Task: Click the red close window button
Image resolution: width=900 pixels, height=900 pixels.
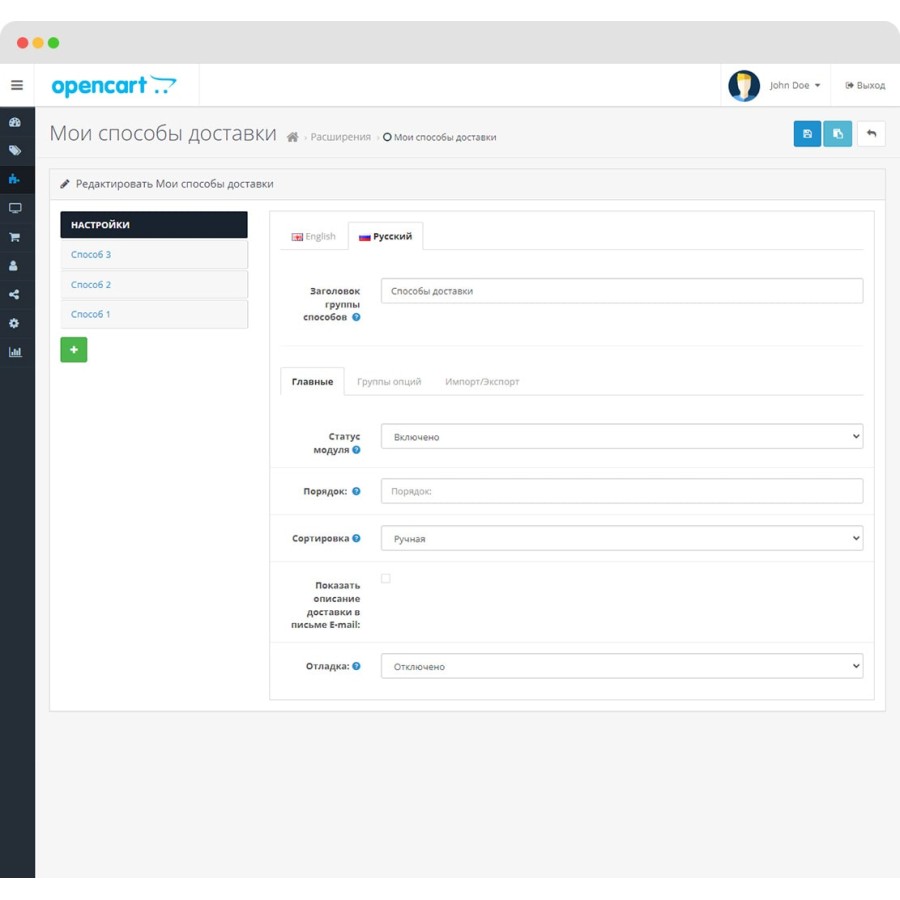Action: point(22,43)
